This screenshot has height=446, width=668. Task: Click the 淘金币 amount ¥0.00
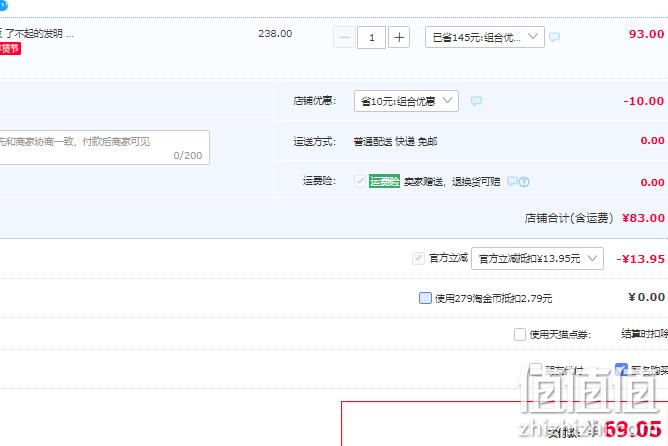pyautogui.click(x=646, y=297)
